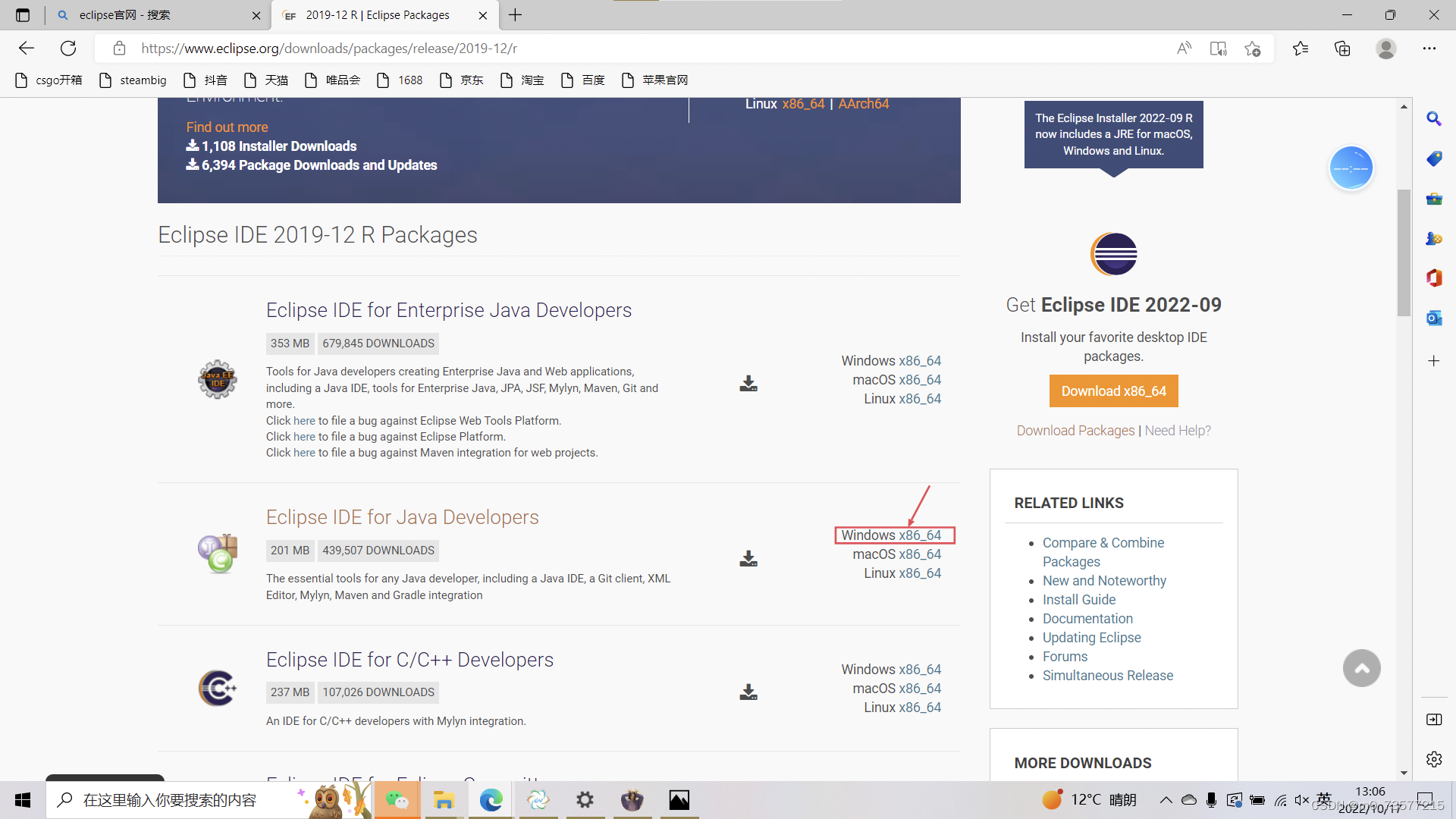This screenshot has width=1456, height=819.
Task: Click the download icon for C/C++ Developers
Action: pyautogui.click(x=748, y=692)
